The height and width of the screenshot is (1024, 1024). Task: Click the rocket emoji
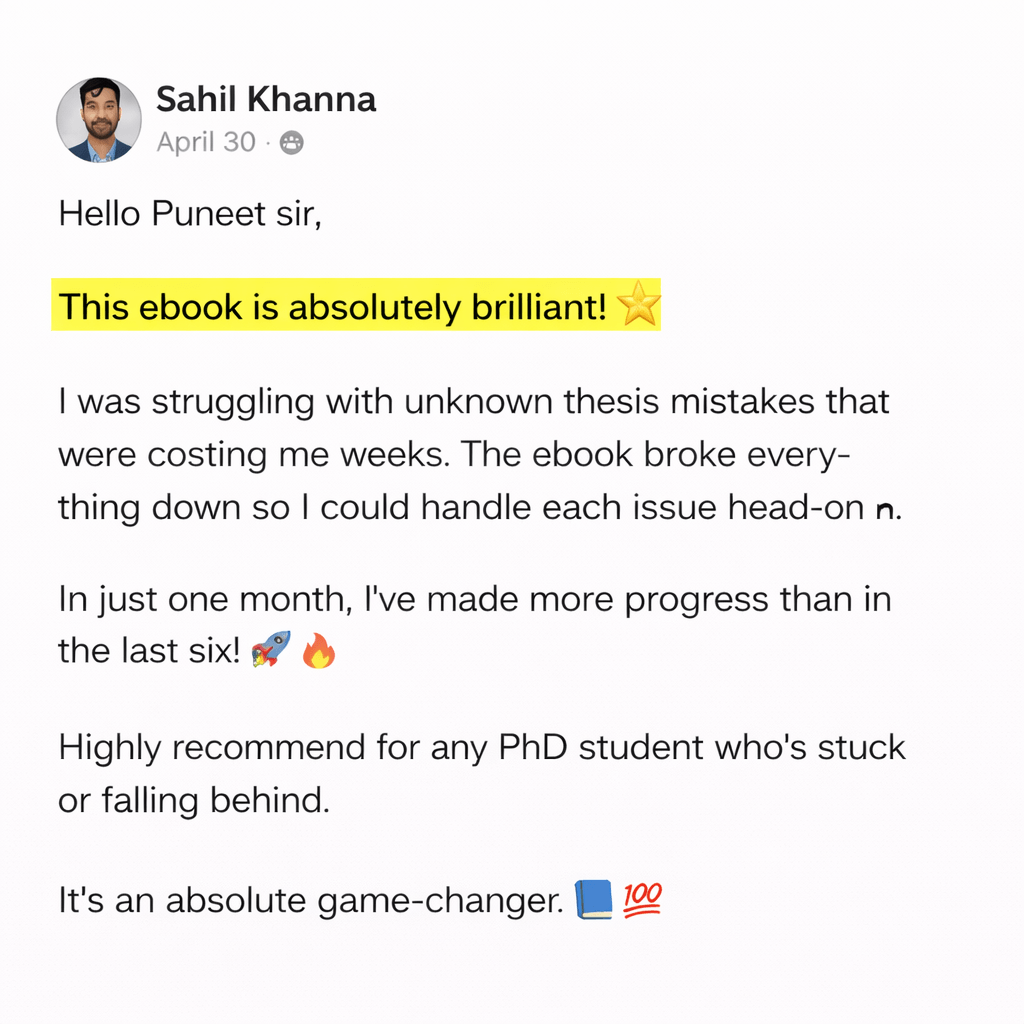(x=271, y=650)
